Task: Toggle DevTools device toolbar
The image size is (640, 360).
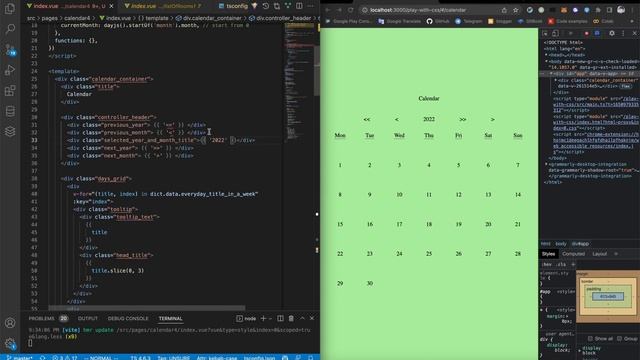Action: (x=556, y=33)
